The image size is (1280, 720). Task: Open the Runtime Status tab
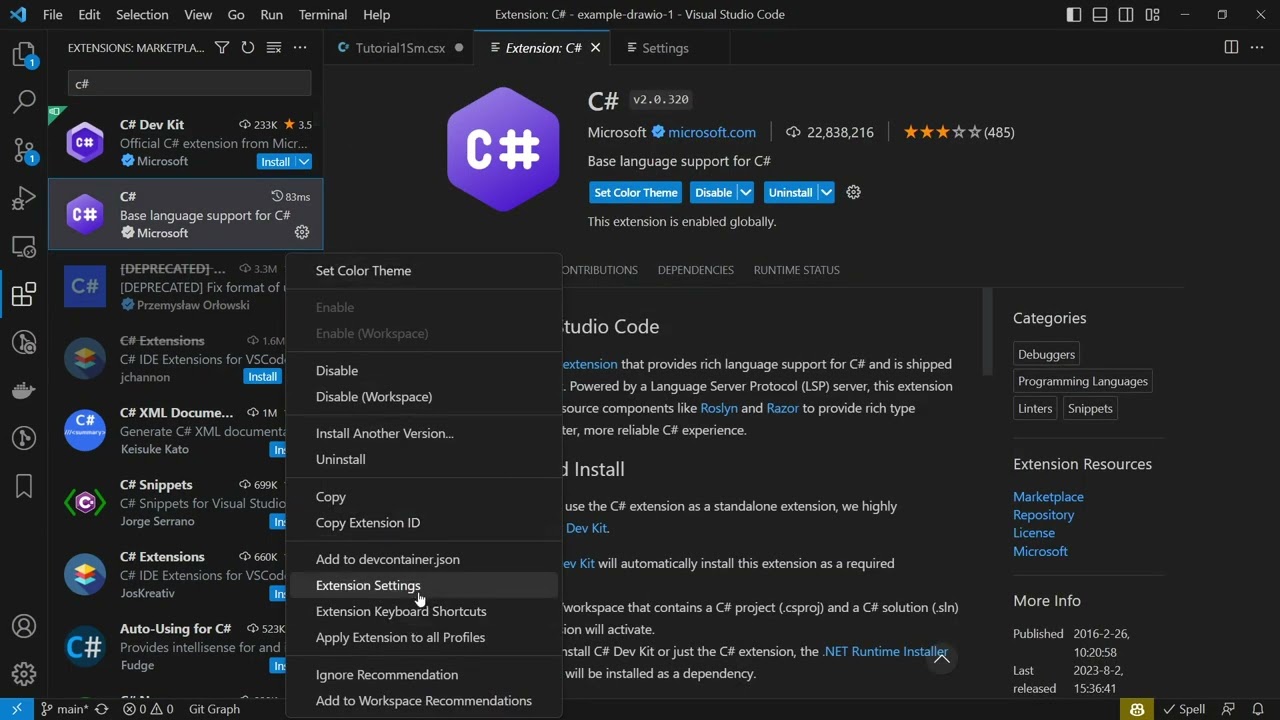pyautogui.click(x=796, y=270)
